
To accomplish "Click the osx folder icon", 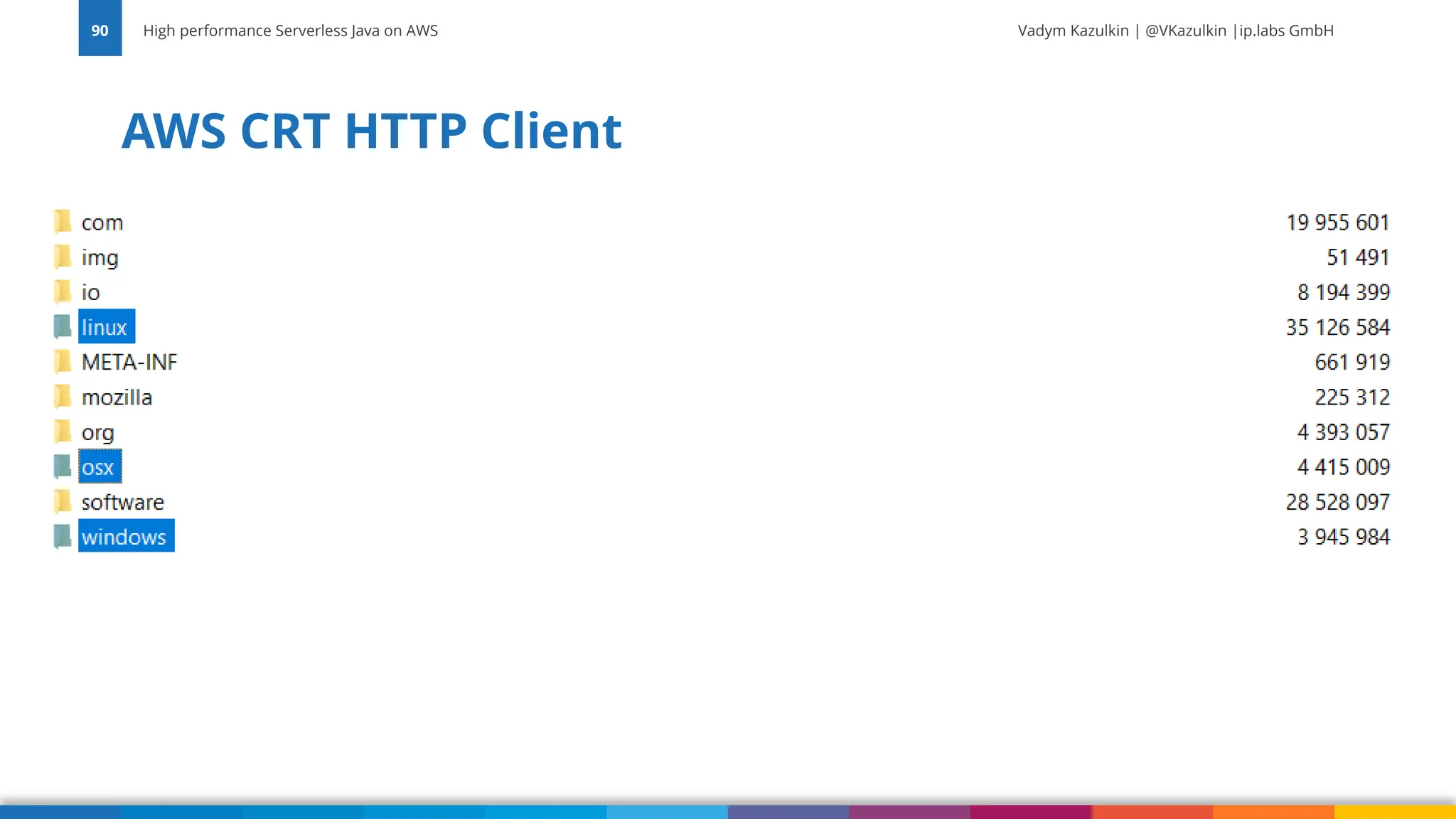I will [63, 466].
